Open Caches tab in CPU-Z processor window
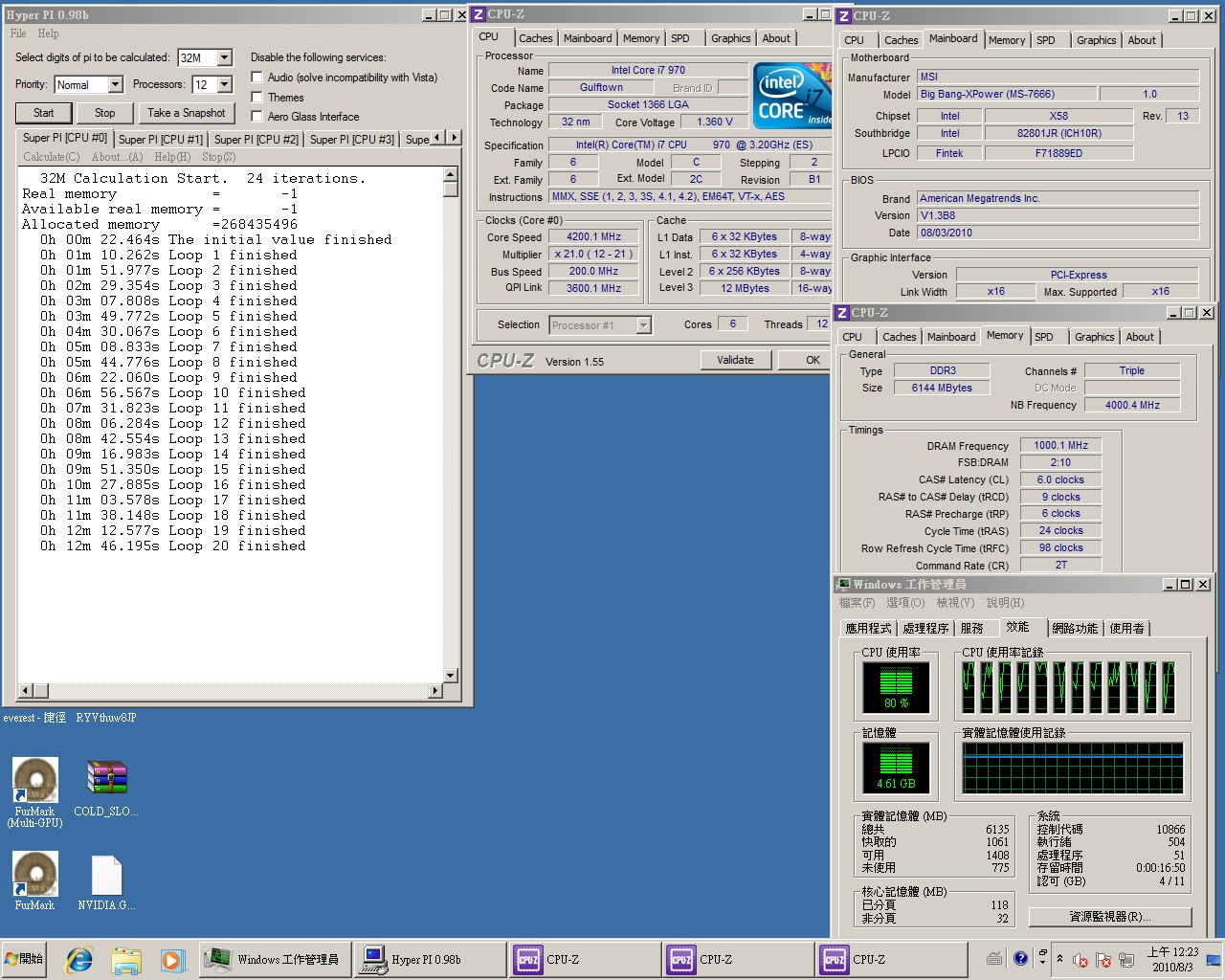The image size is (1225, 980). (x=536, y=38)
